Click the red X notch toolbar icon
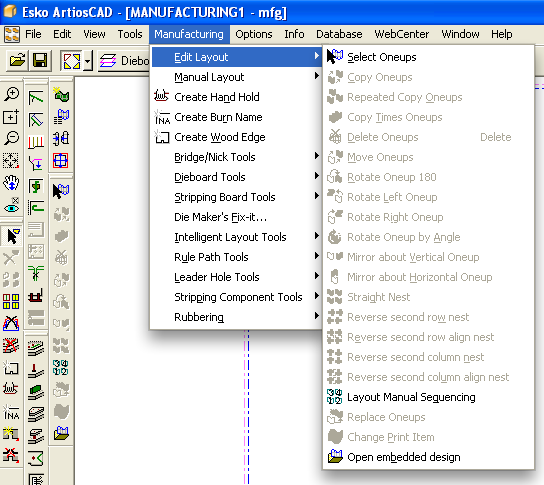The image size is (544, 485). (x=11, y=455)
